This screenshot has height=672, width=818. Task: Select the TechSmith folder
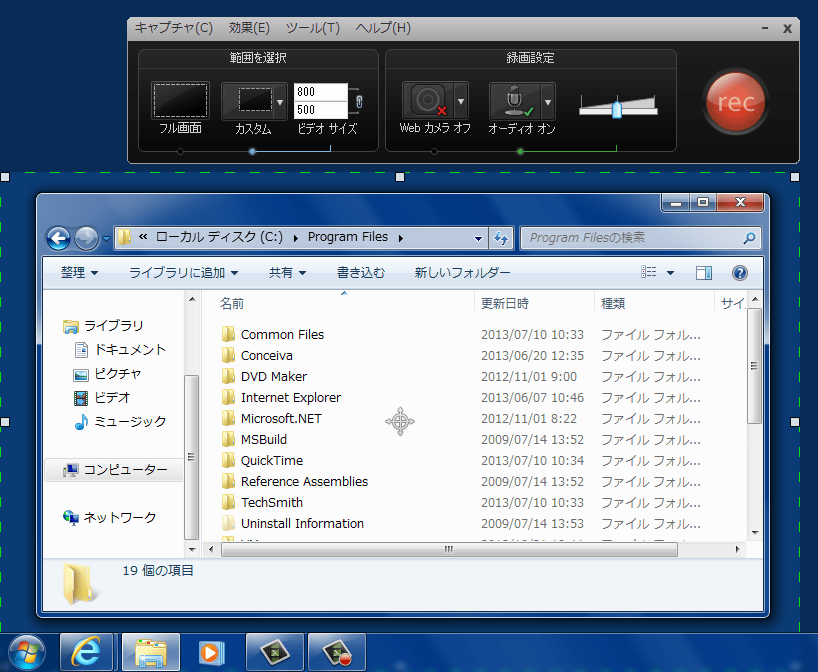(272, 502)
